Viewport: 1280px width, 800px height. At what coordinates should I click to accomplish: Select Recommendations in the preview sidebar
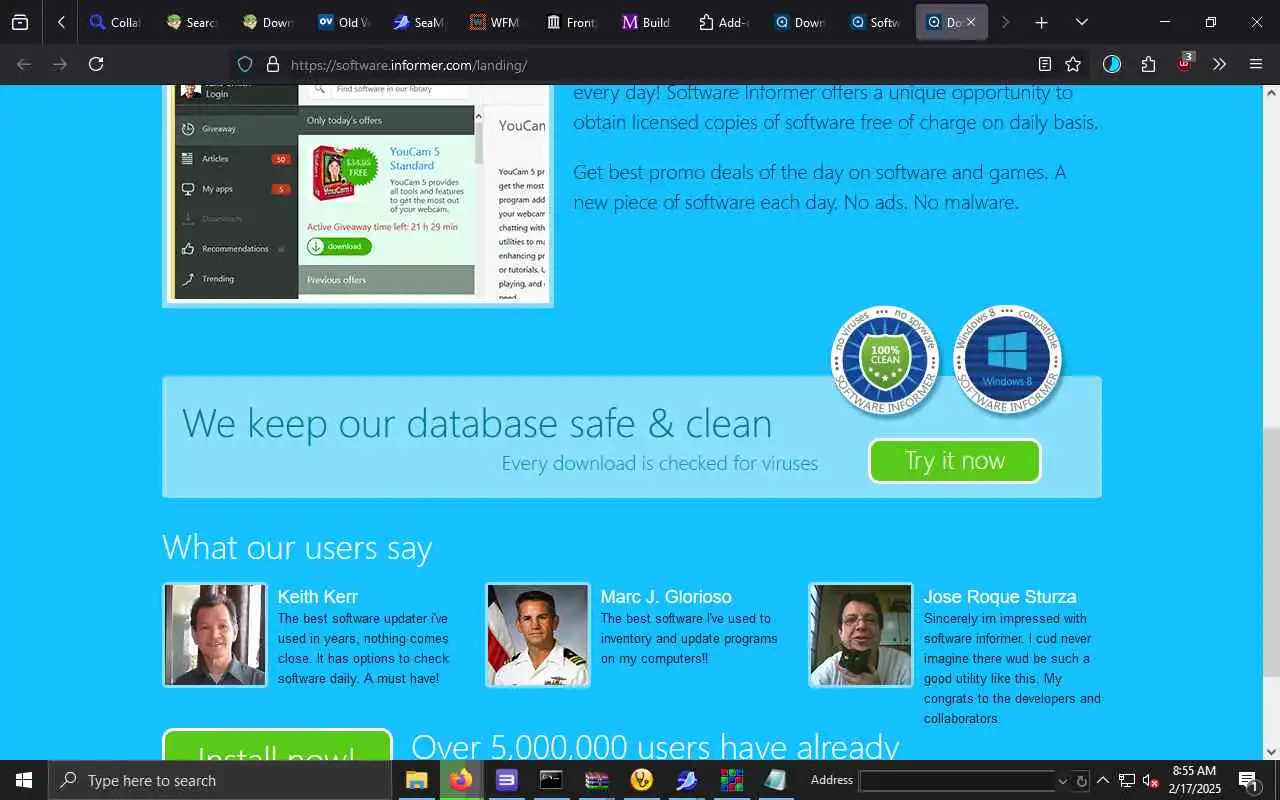(237, 248)
